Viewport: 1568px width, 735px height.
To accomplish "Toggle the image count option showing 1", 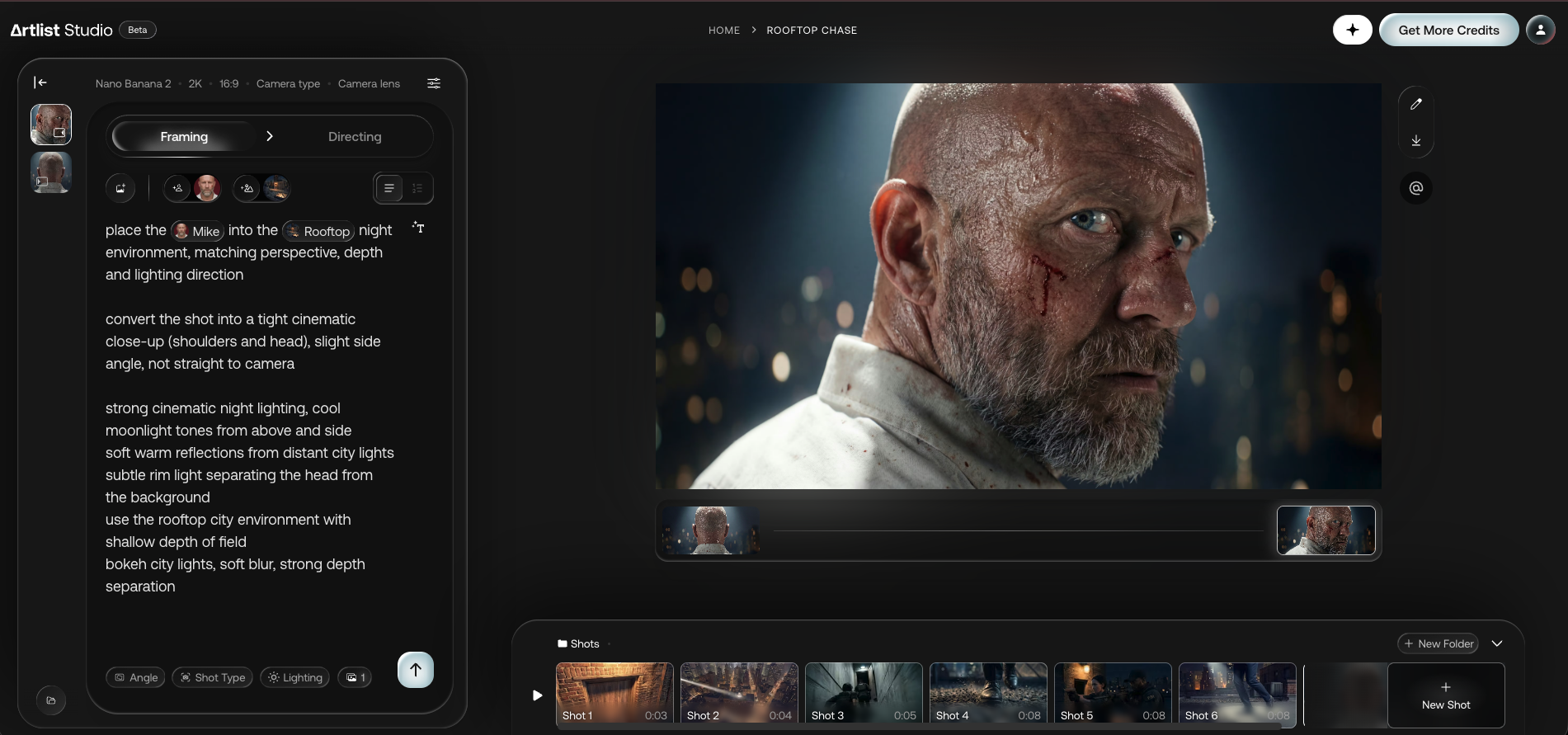I will (356, 677).
